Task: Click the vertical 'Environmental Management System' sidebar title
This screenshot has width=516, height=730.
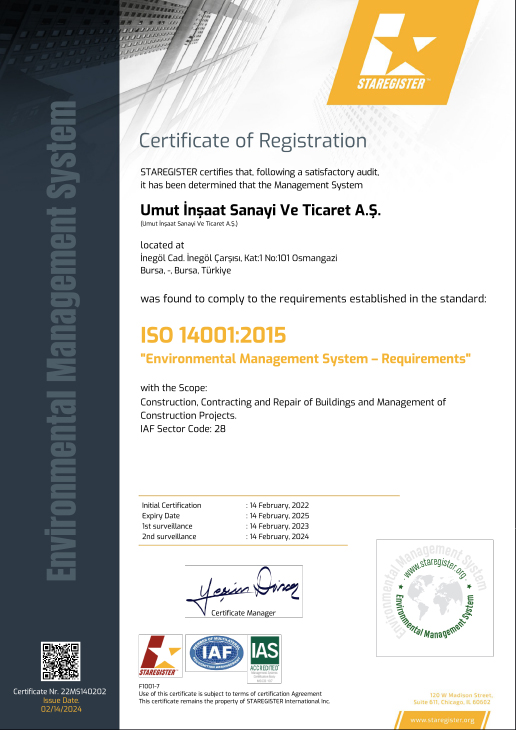Action: coord(61,341)
